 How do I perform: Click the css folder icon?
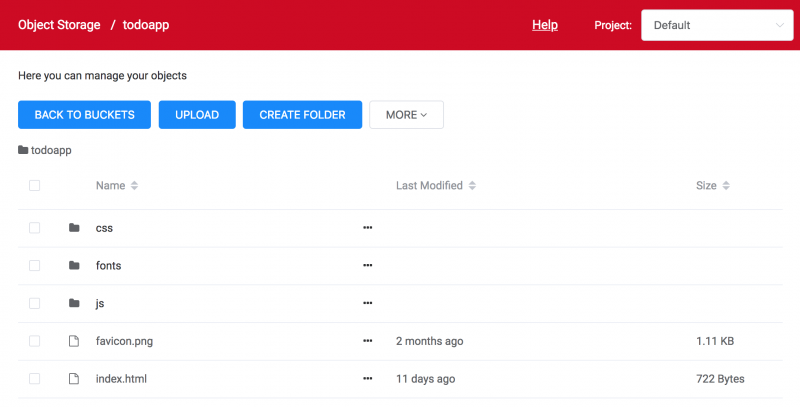coord(74,227)
